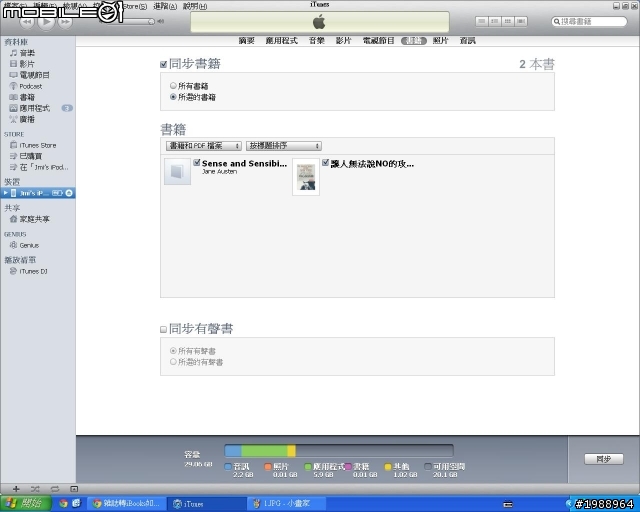This screenshot has height=512, width=640.
Task: Click the Chrome quick launch icon
Action: click(63, 503)
